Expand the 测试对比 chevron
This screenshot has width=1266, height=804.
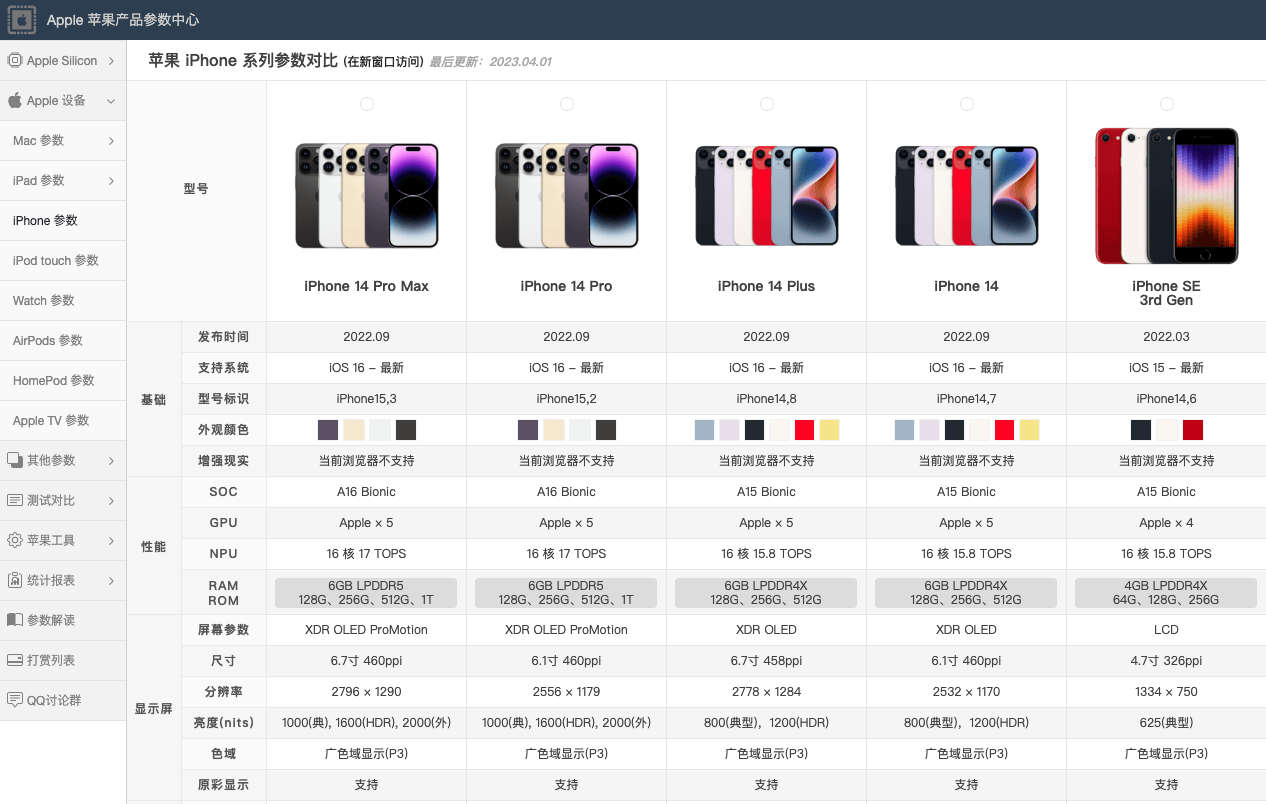tap(111, 501)
